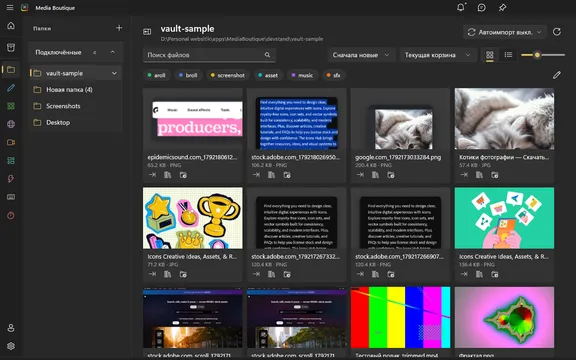Toggle the sfx tag filter

pyautogui.click(x=334, y=75)
